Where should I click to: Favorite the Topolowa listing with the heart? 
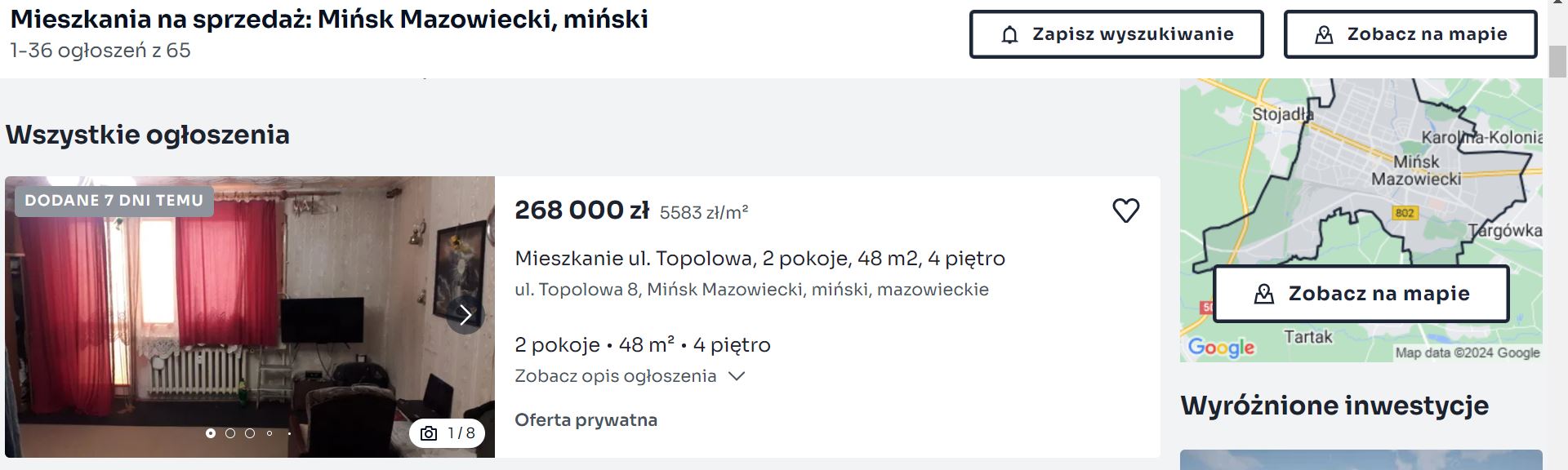pos(1125,211)
